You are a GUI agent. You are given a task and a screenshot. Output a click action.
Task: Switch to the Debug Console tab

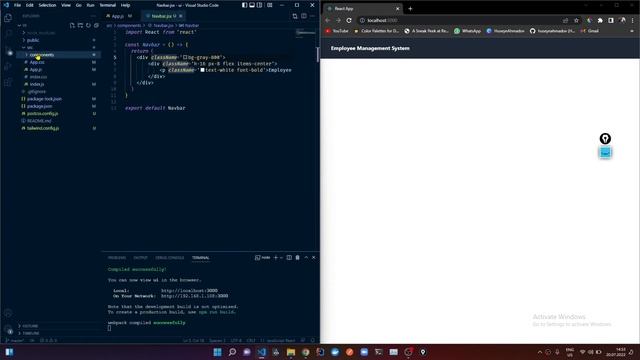click(169, 258)
